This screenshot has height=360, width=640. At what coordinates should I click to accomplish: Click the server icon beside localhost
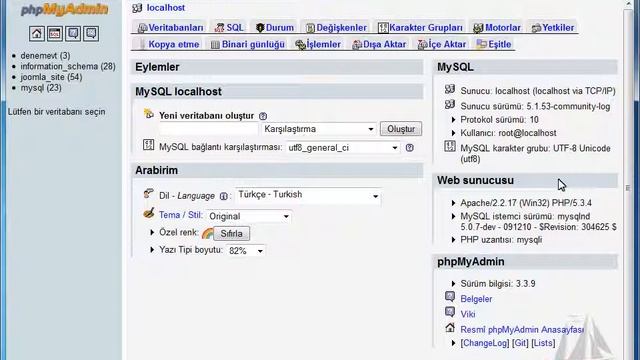(137, 8)
